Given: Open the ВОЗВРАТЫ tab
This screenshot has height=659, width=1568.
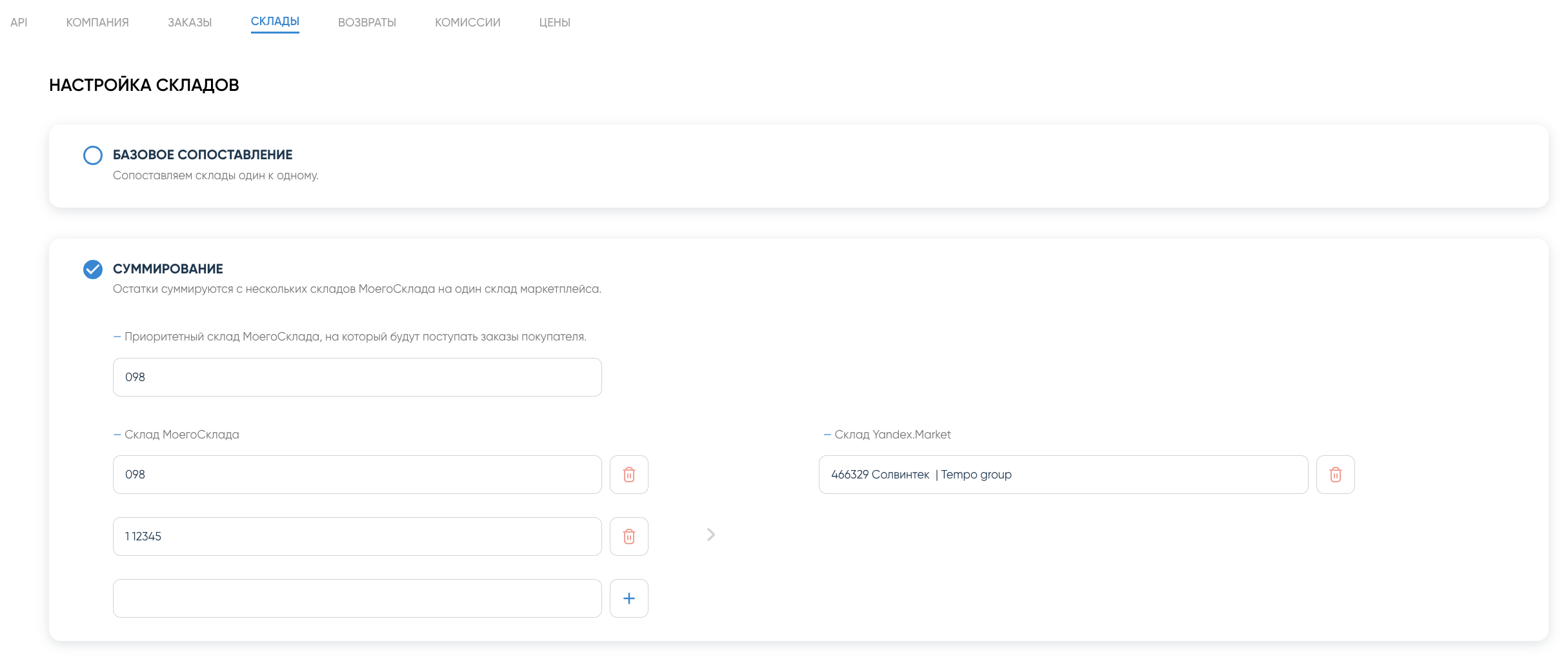Looking at the screenshot, I should pyautogui.click(x=367, y=23).
